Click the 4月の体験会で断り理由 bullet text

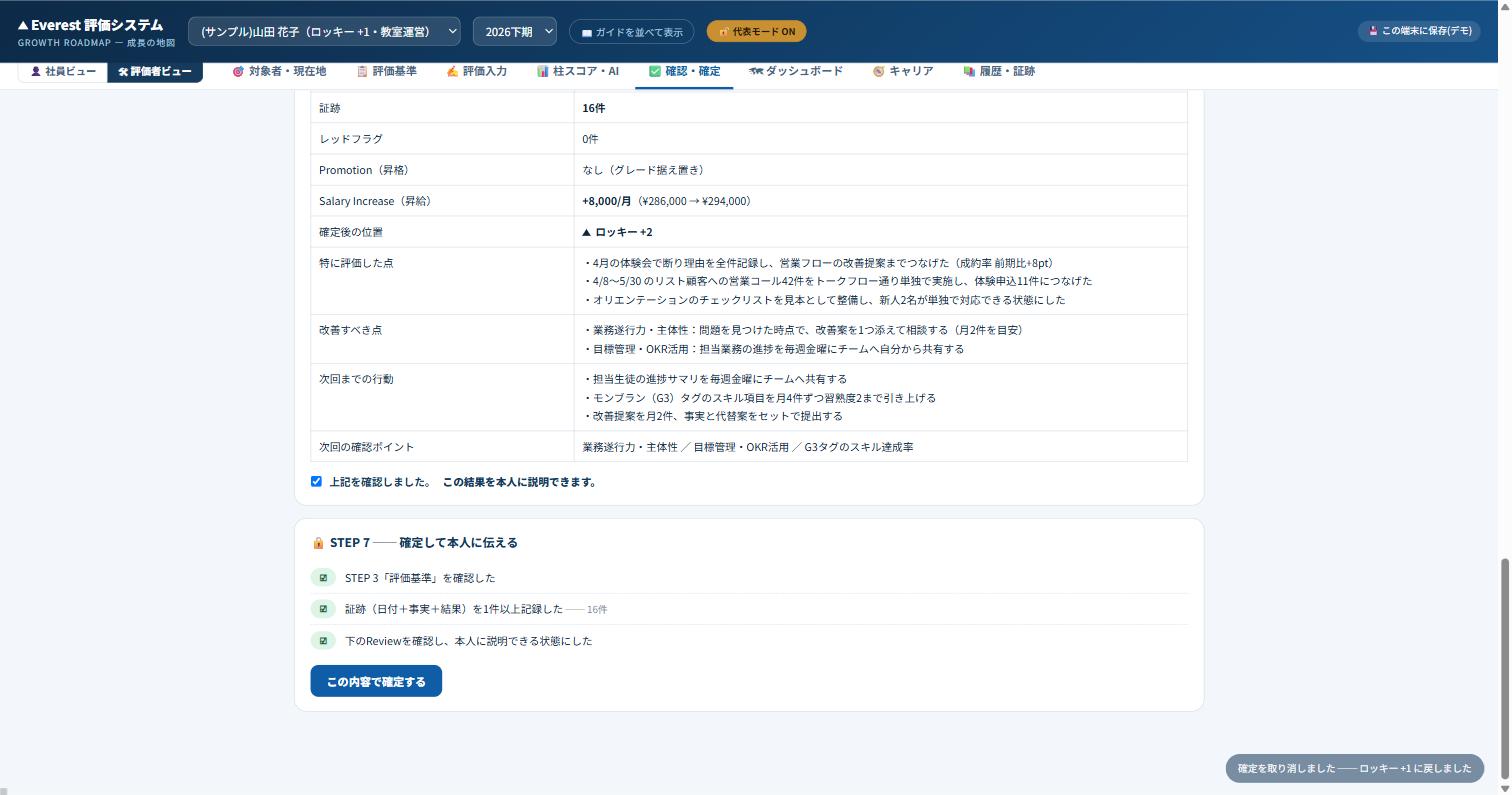pyautogui.click(x=820, y=263)
